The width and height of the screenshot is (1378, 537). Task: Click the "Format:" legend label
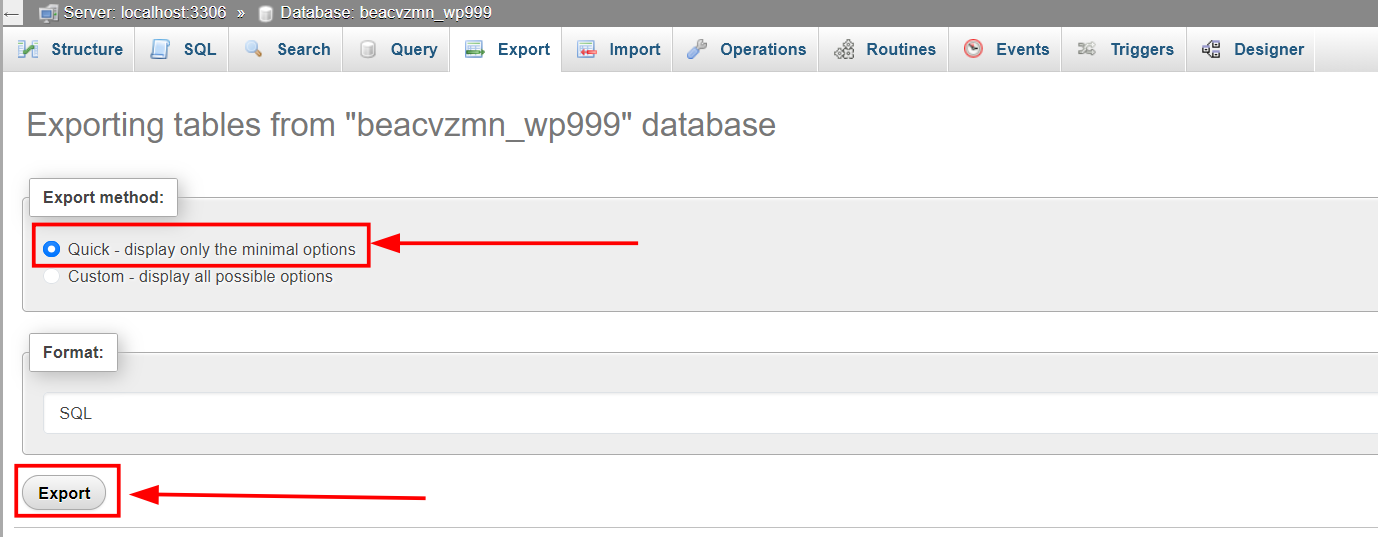[x=73, y=352]
